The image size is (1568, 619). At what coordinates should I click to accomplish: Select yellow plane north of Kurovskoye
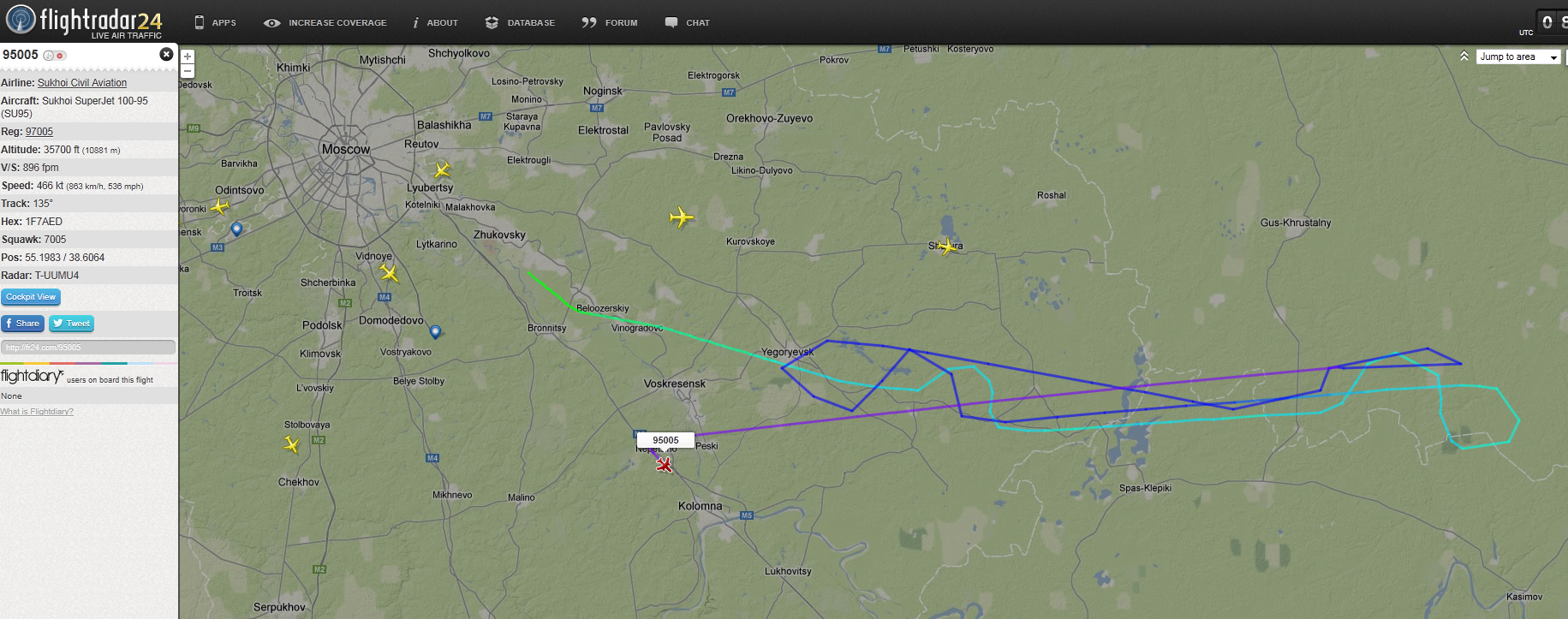click(682, 217)
